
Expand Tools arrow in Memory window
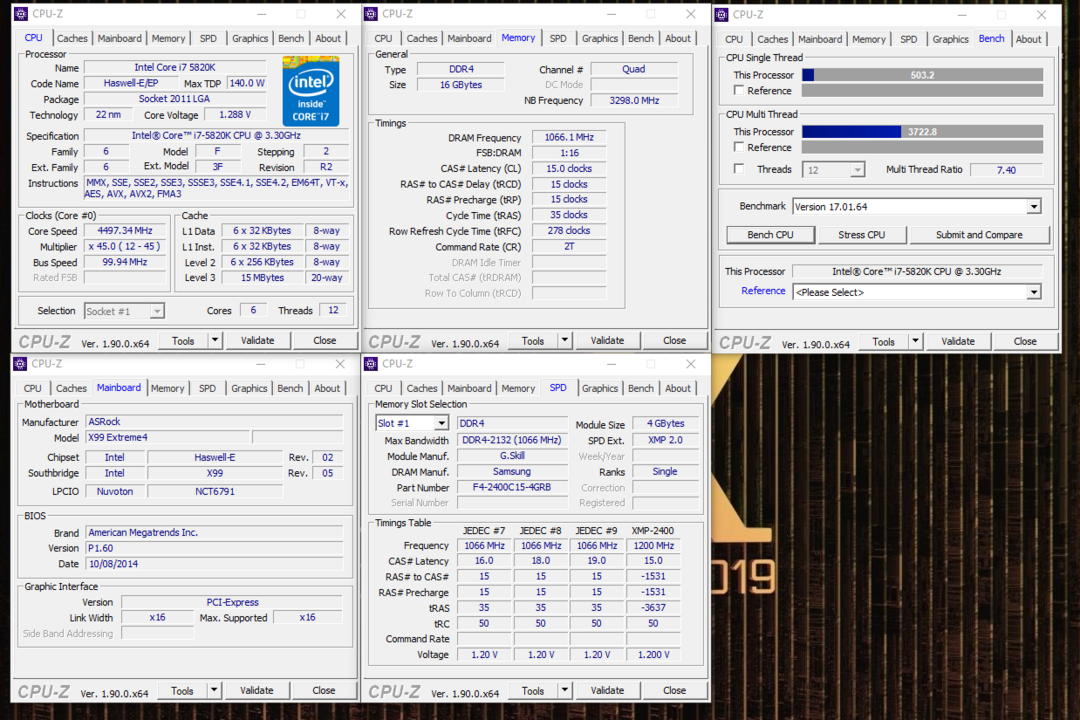pos(565,340)
